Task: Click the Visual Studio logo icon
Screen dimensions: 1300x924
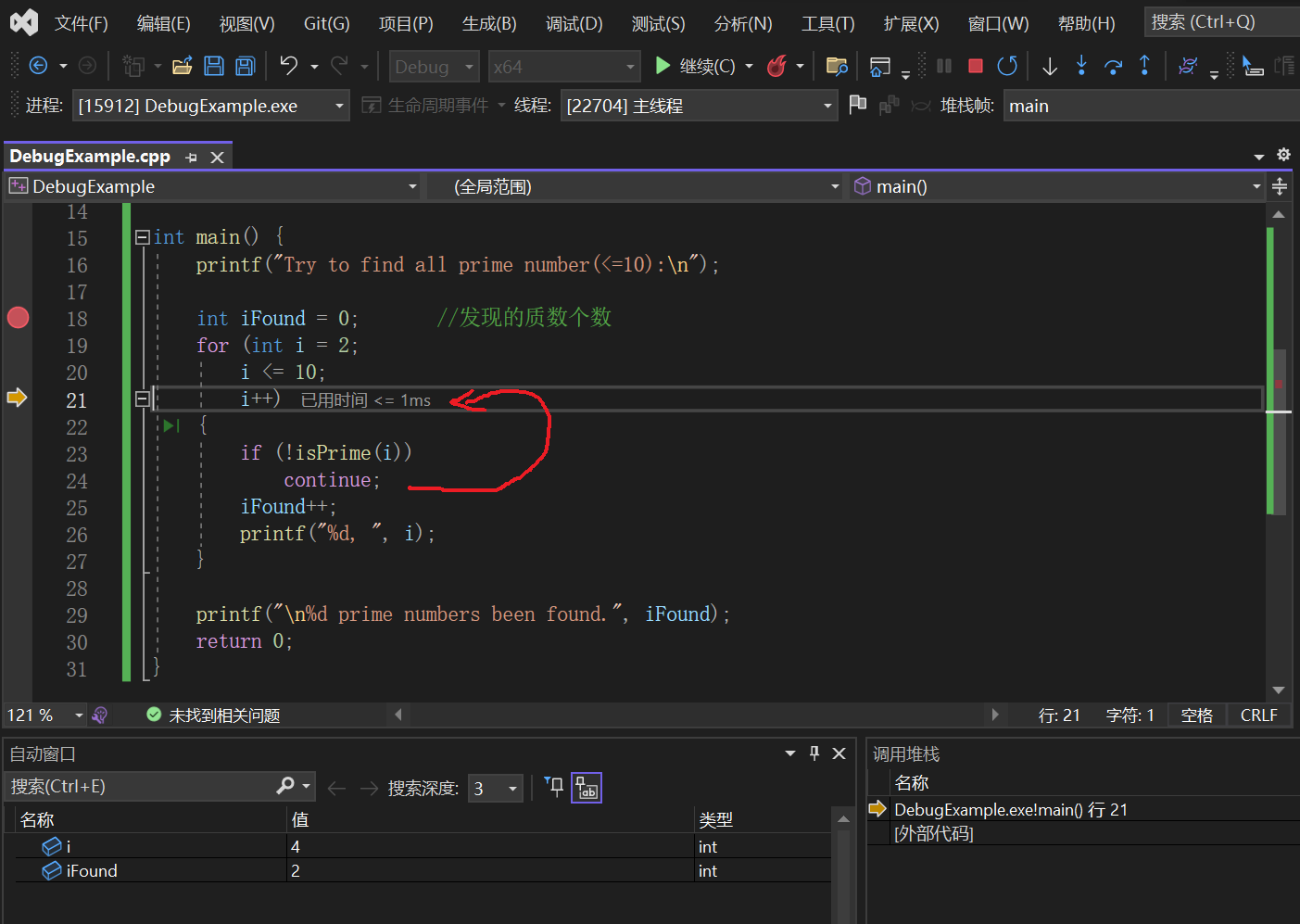Action: [x=24, y=21]
